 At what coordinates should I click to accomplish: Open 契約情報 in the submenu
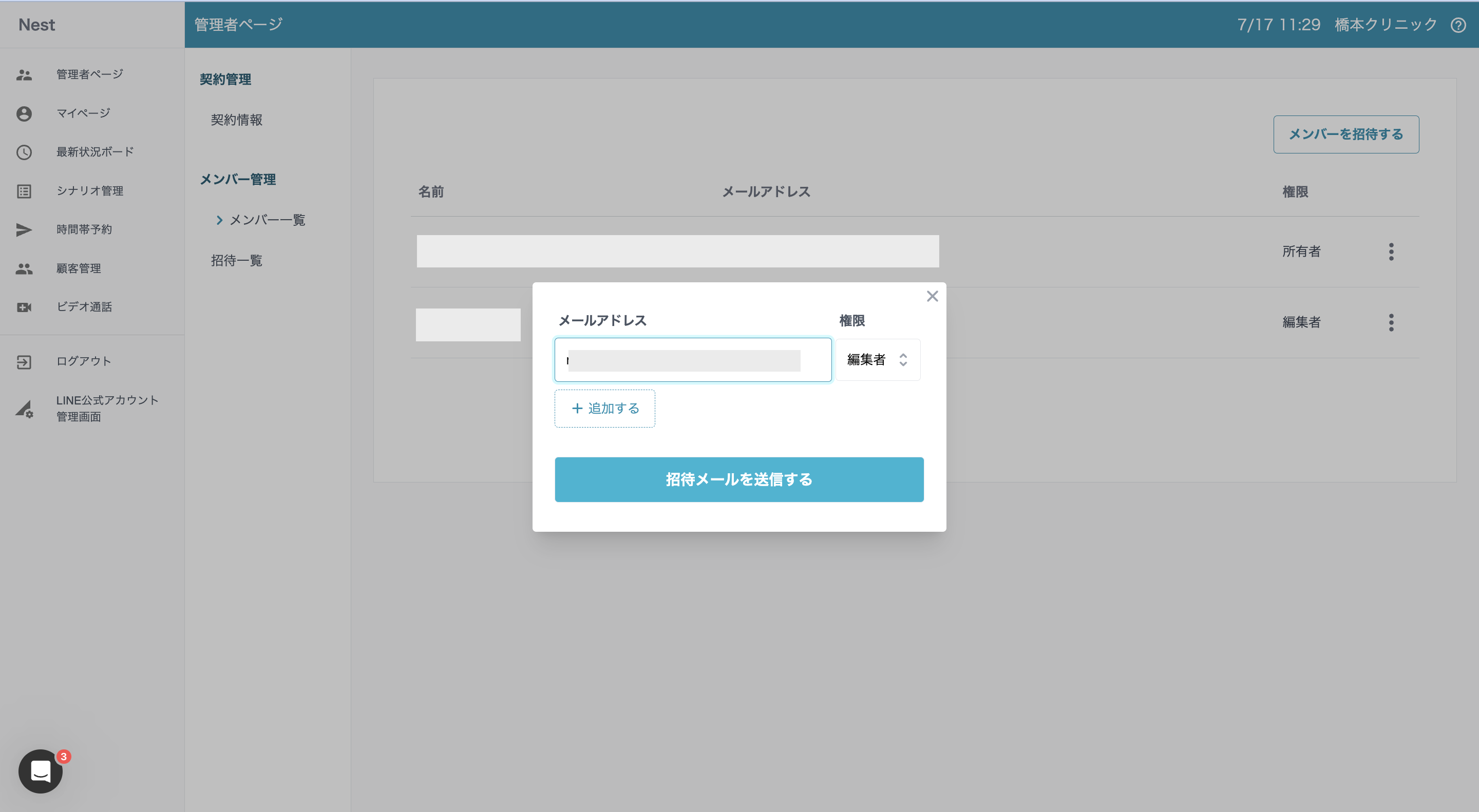click(x=237, y=120)
